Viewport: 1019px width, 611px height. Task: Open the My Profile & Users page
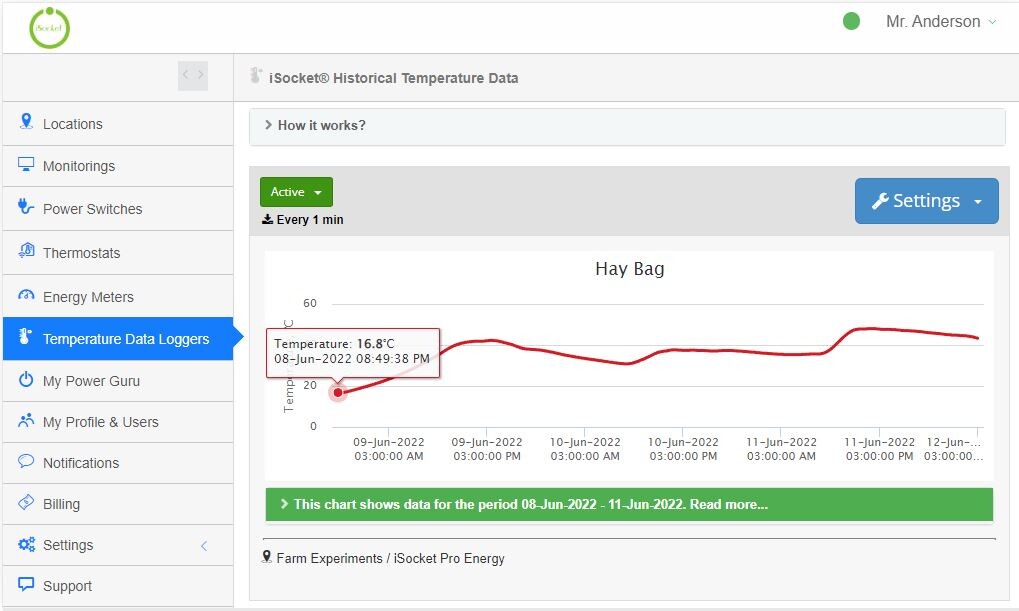pos(118,422)
